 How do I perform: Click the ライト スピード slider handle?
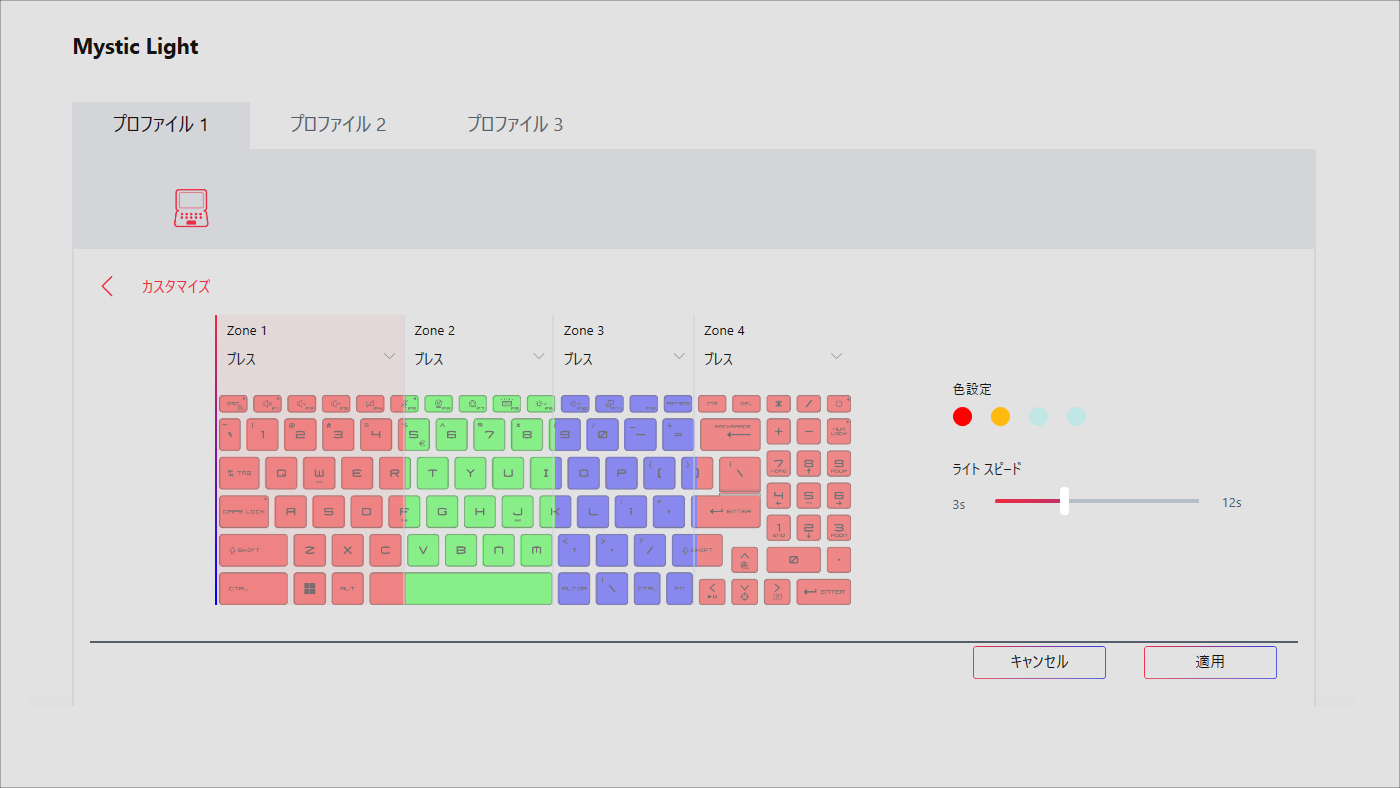[1064, 501]
